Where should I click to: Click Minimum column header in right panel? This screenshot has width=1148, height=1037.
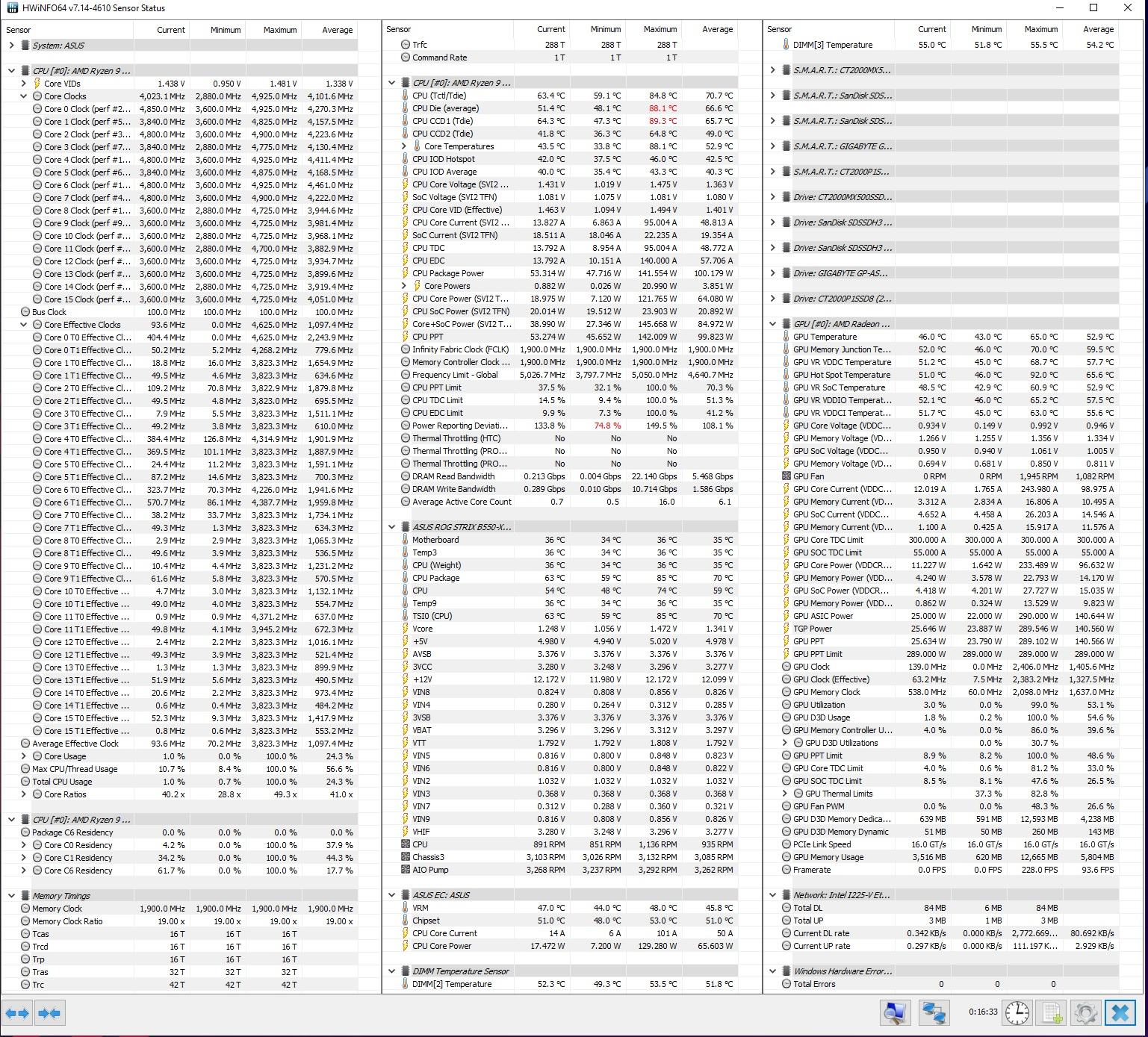978,29
